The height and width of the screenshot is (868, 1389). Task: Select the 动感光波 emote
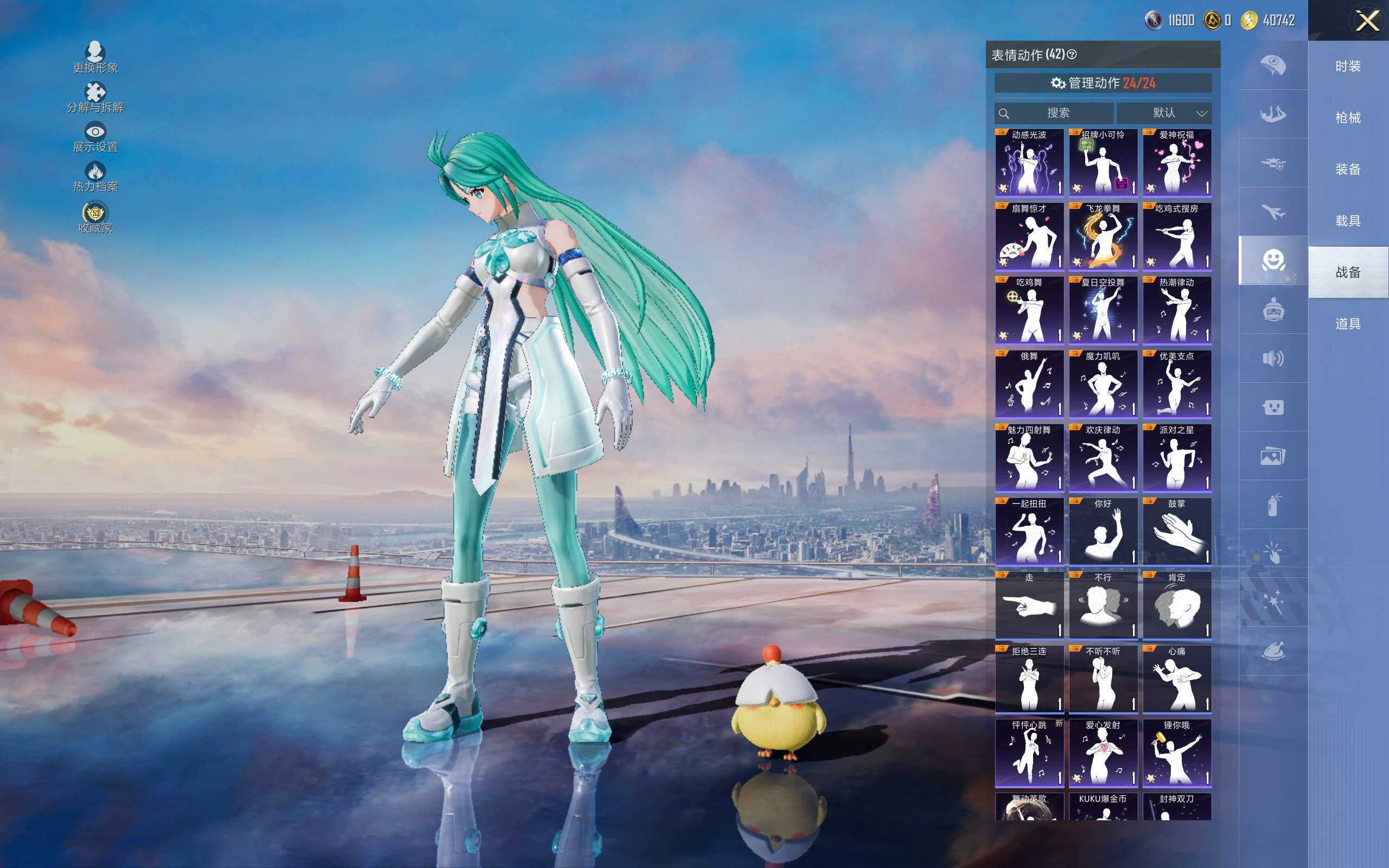[1029, 162]
